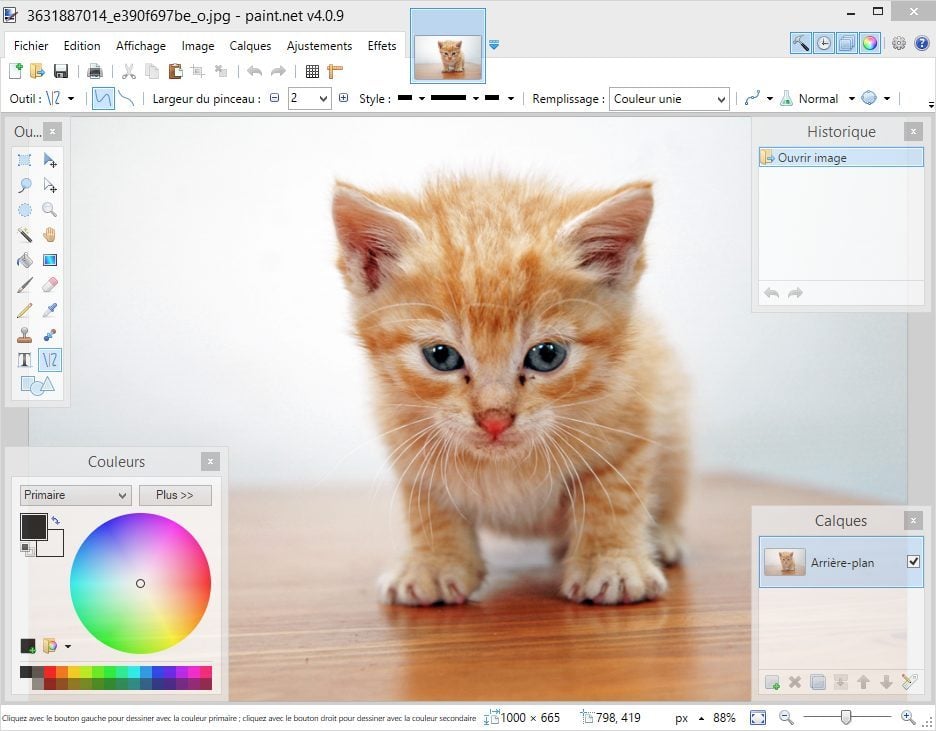Viewport: 936px width, 731px height.
Task: Click the Print icon in toolbar
Action: coord(95,71)
